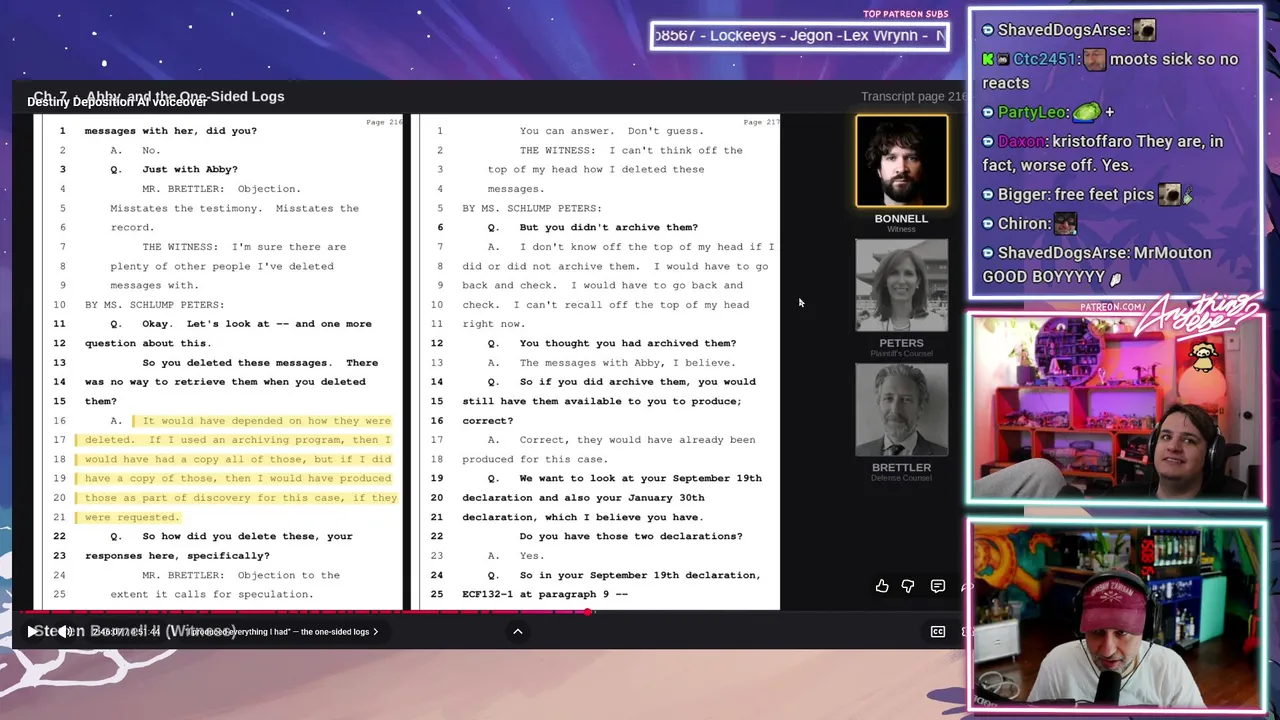The width and height of the screenshot is (1280, 720).
Task: Open the comments speech bubble icon
Action: coord(938,587)
